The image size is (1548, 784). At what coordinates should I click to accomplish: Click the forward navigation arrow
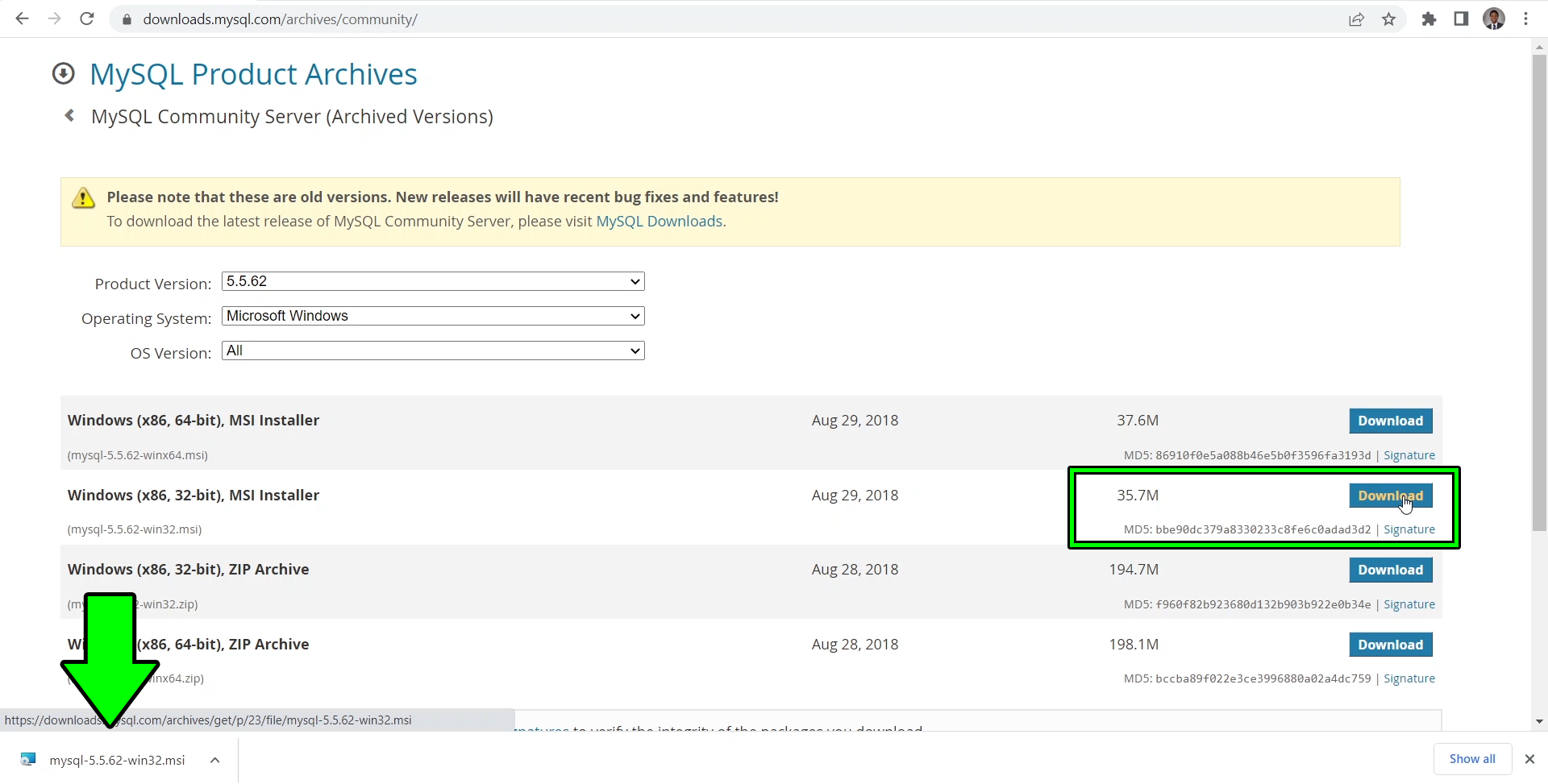pos(54,19)
